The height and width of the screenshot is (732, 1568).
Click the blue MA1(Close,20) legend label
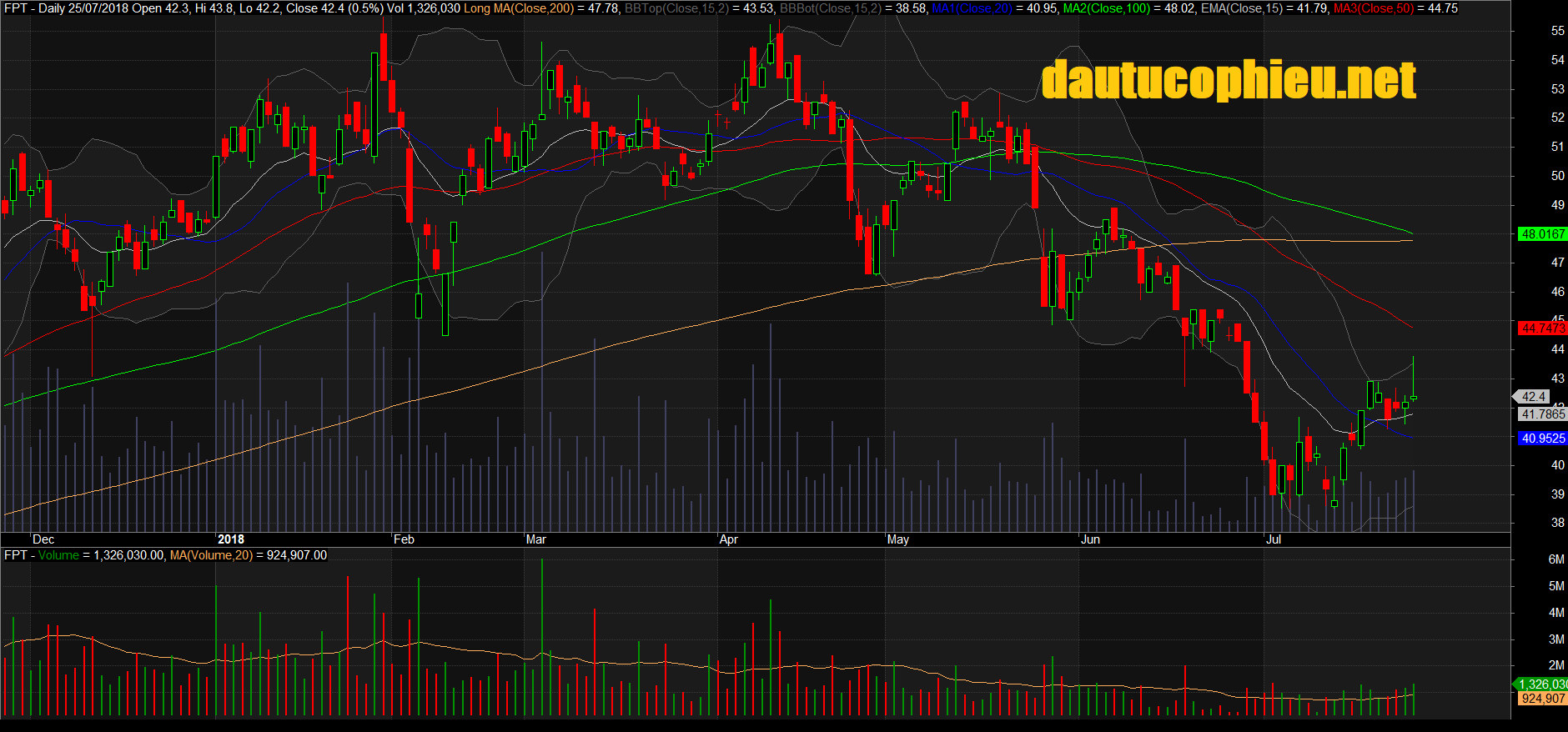click(972, 8)
